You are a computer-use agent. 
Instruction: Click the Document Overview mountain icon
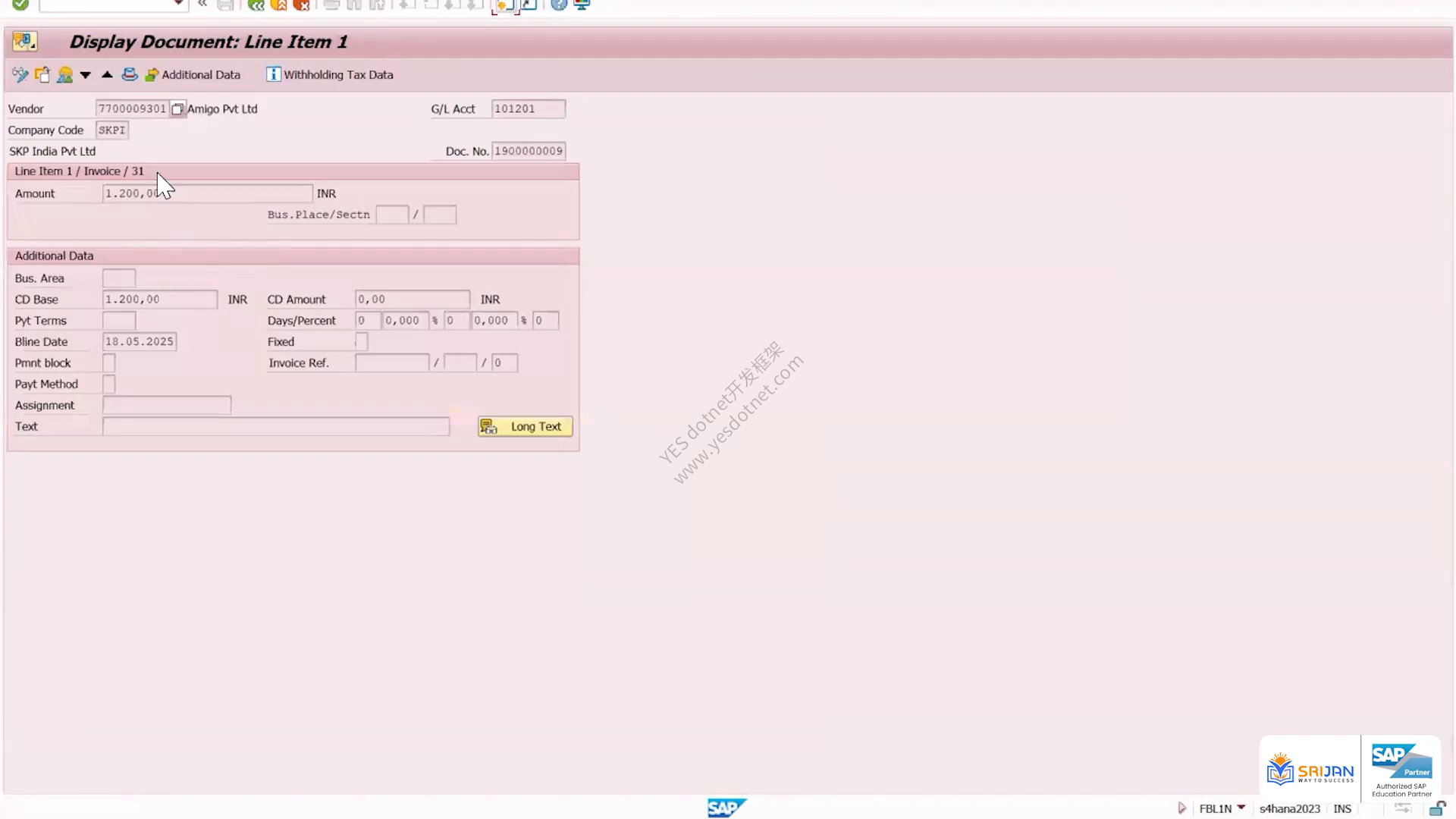[x=65, y=74]
